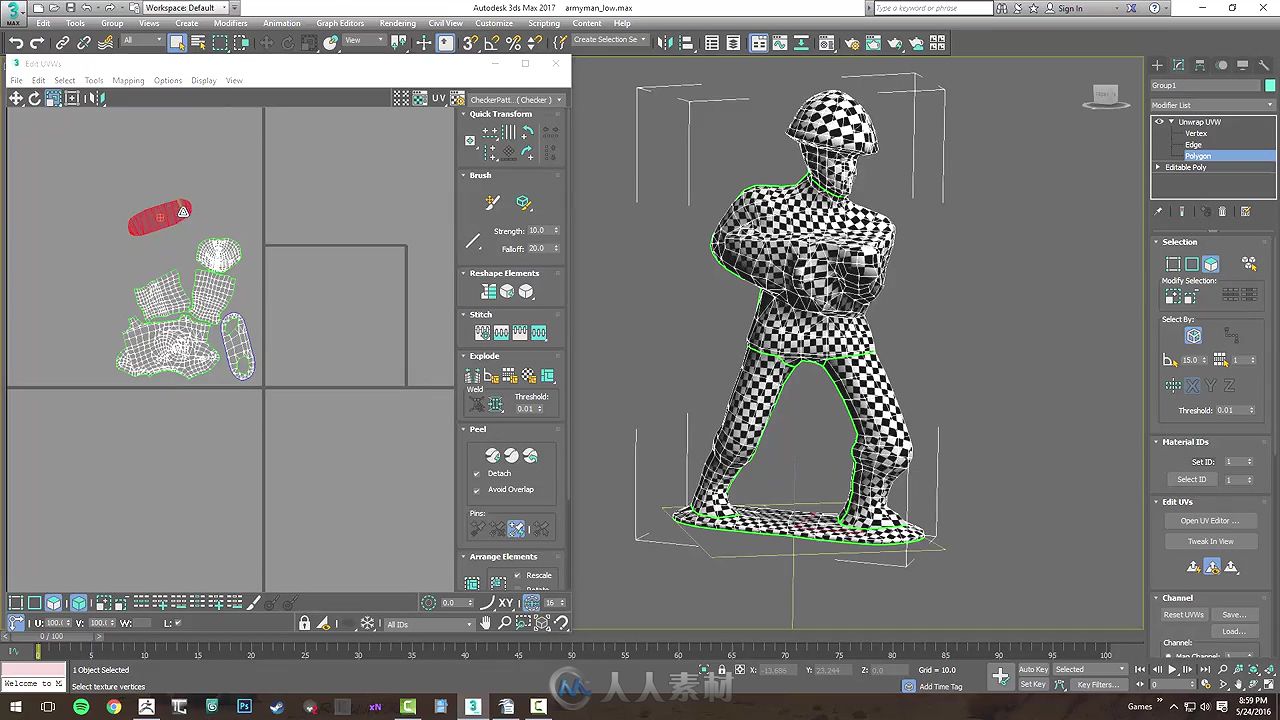The height and width of the screenshot is (720, 1280).
Task: Toggle the Auto Key button
Action: click(1033, 669)
